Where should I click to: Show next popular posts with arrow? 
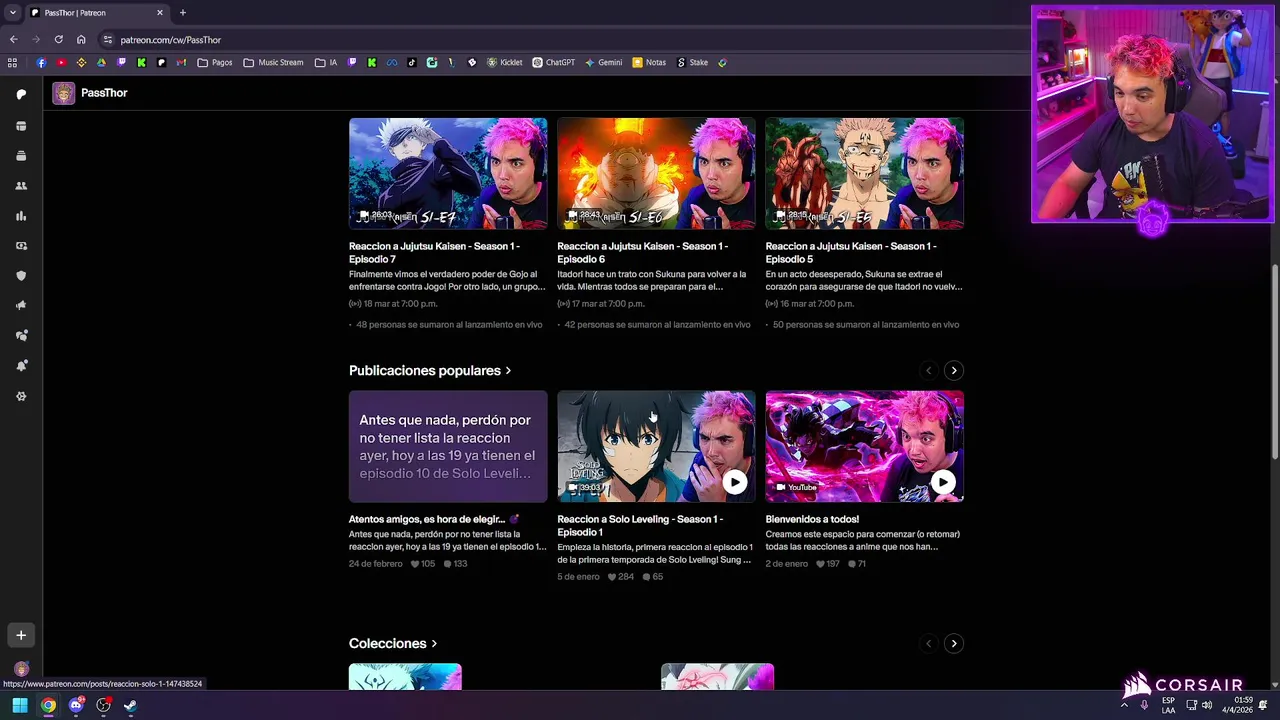(954, 371)
